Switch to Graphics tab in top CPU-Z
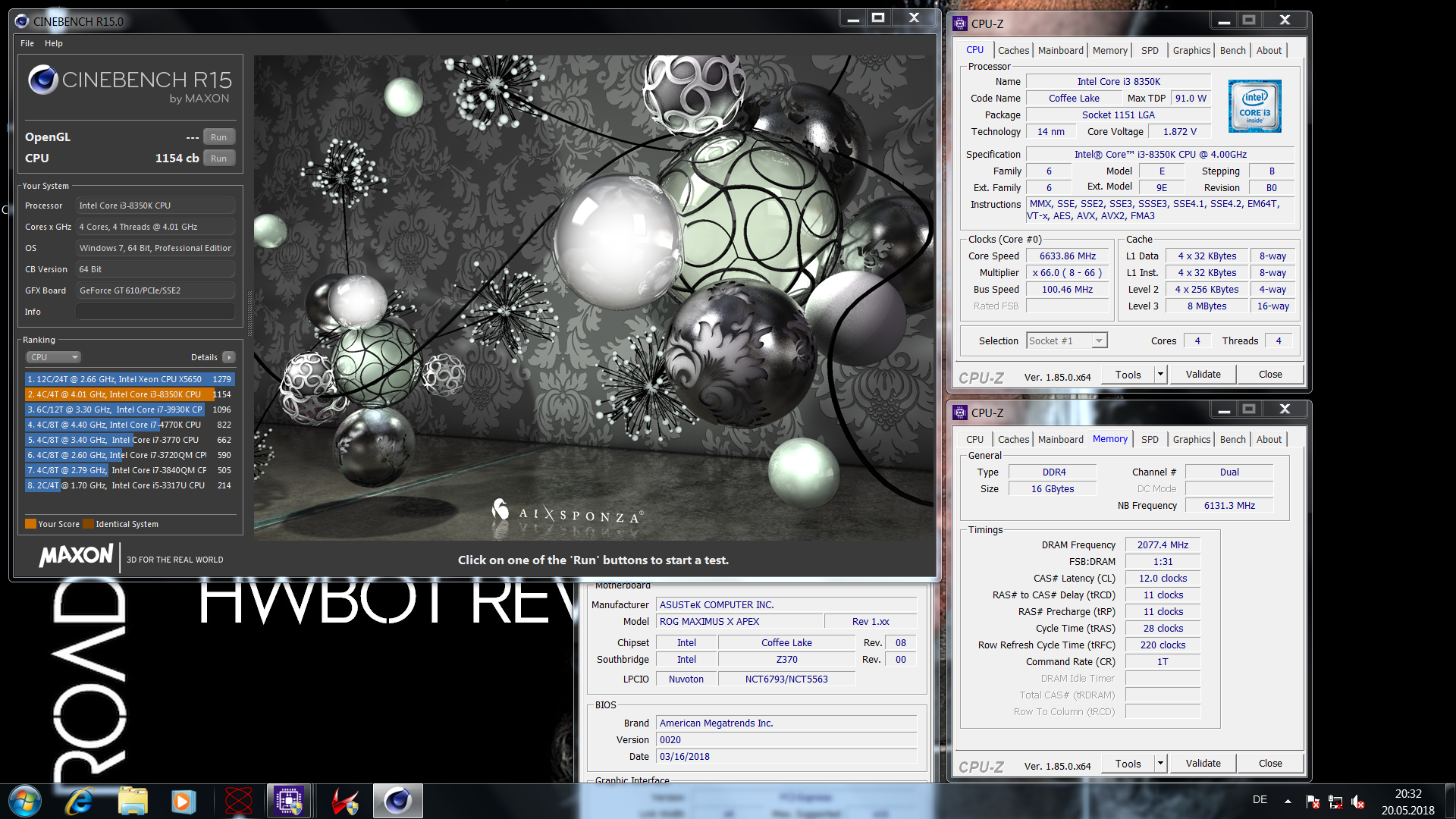1456x819 pixels. click(x=1191, y=50)
